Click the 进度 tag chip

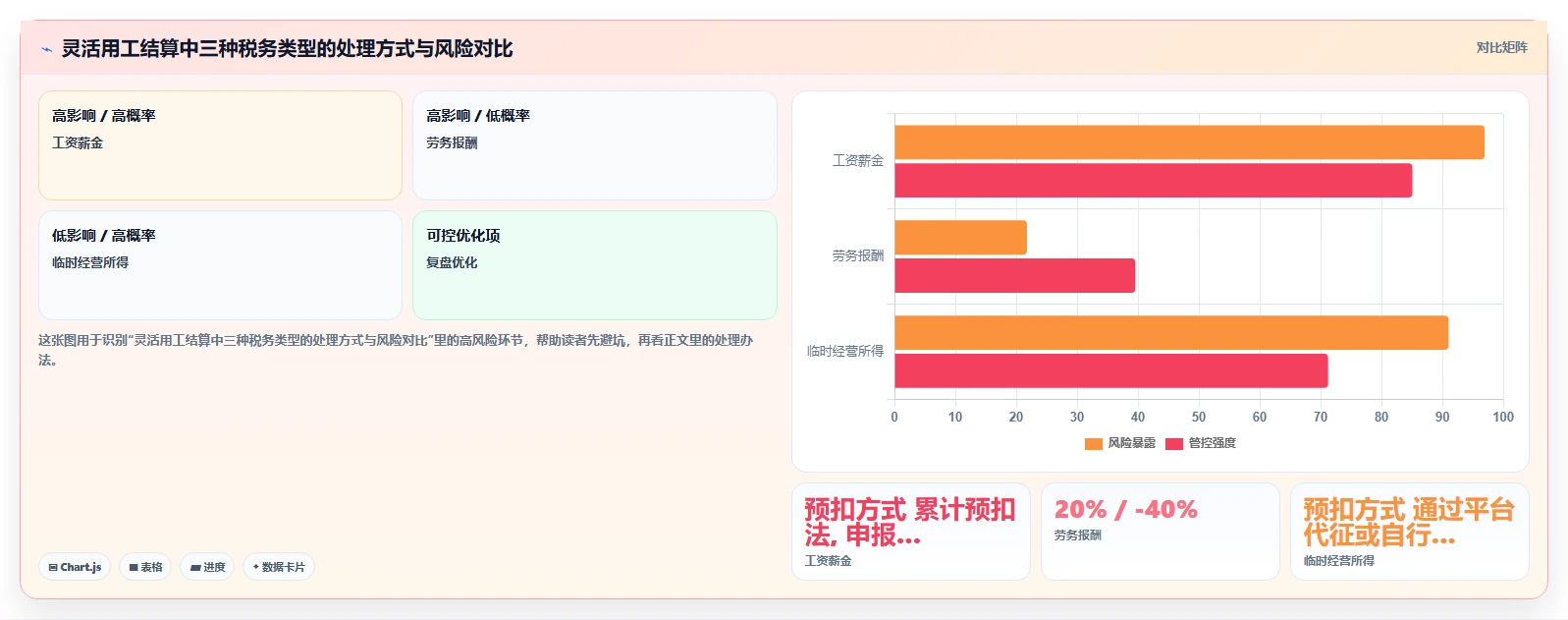coord(207,567)
